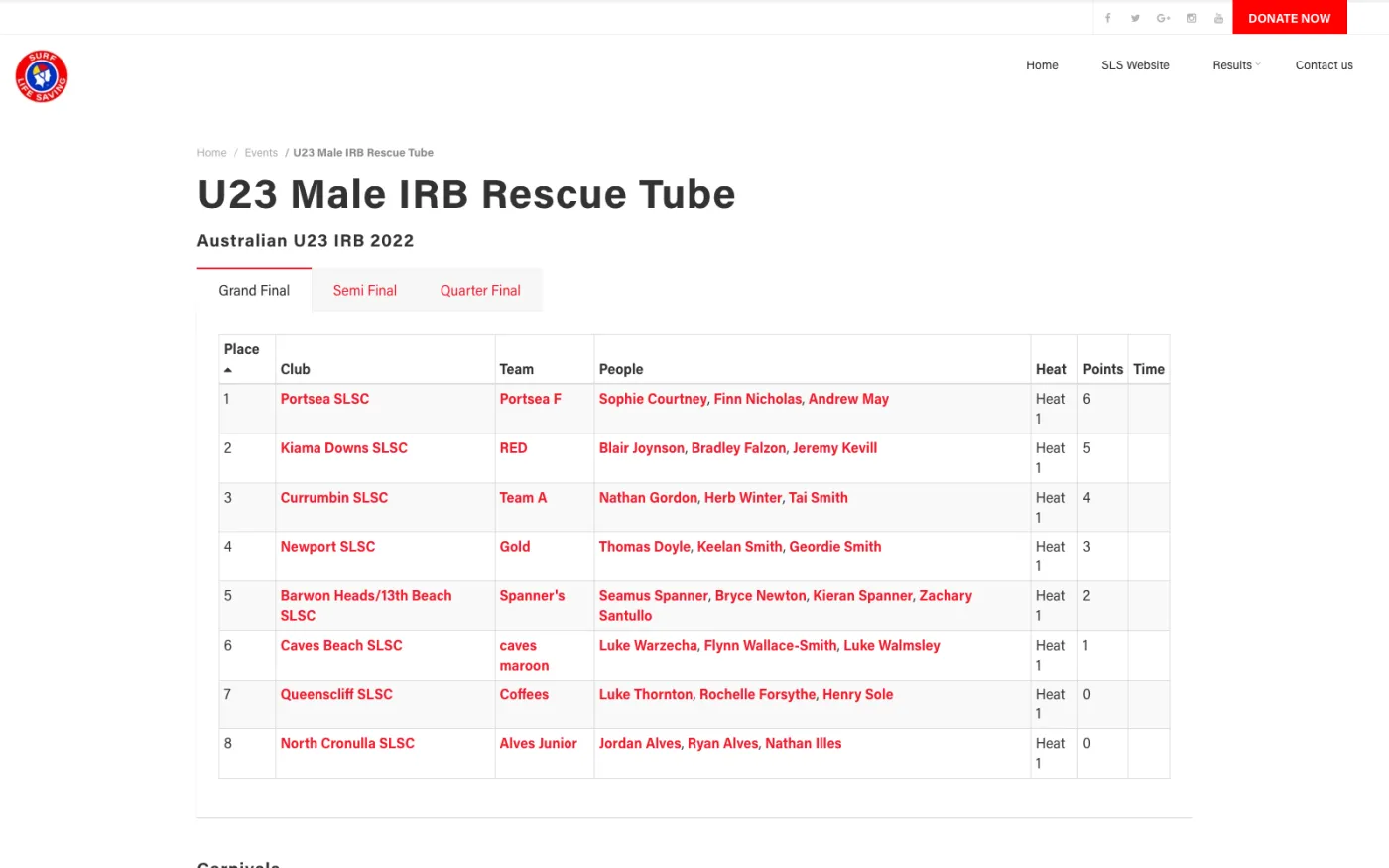Sort by Place using the arrow
Image resolution: width=1389 pixels, height=868 pixels.
click(x=228, y=370)
